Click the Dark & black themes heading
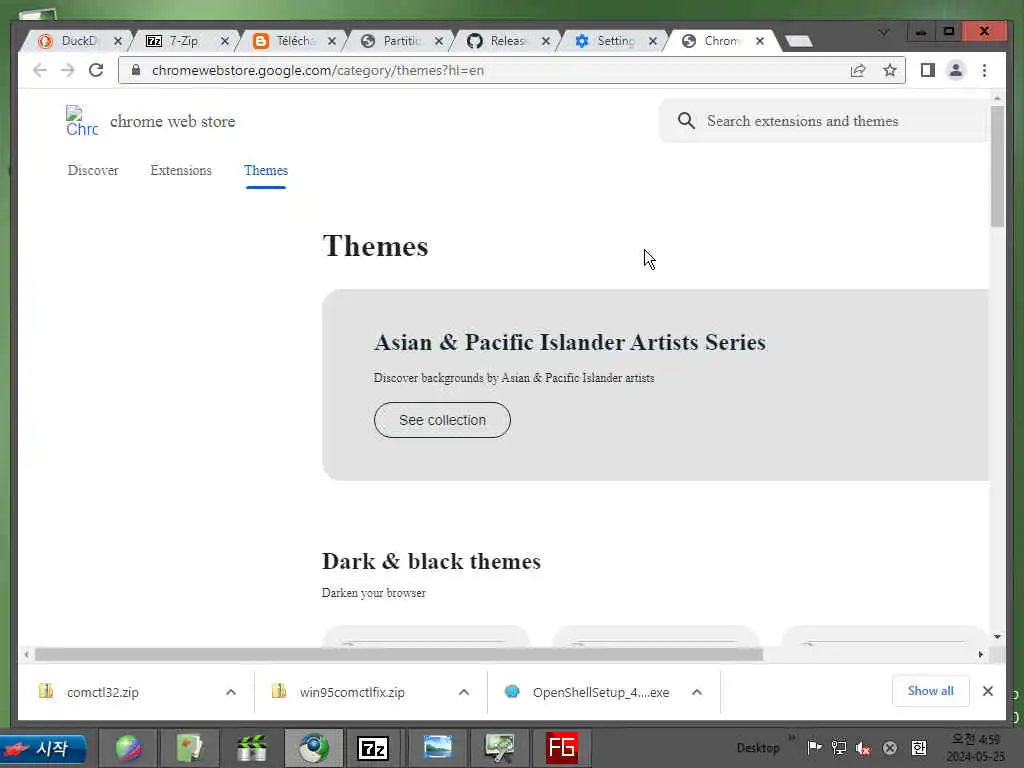The height and width of the screenshot is (768, 1024). pos(431,562)
